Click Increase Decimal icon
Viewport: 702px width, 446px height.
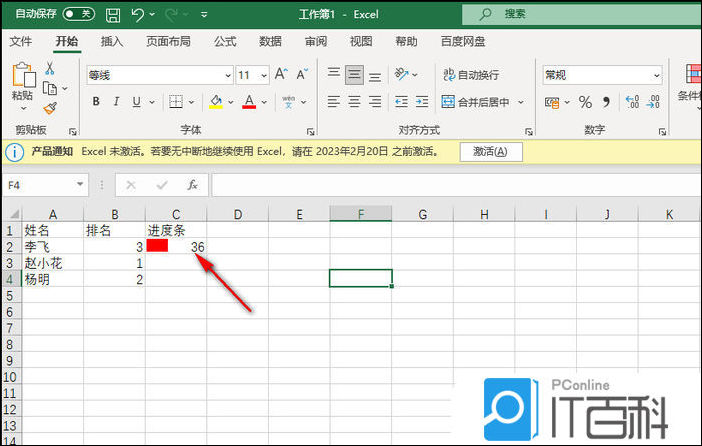coord(632,102)
